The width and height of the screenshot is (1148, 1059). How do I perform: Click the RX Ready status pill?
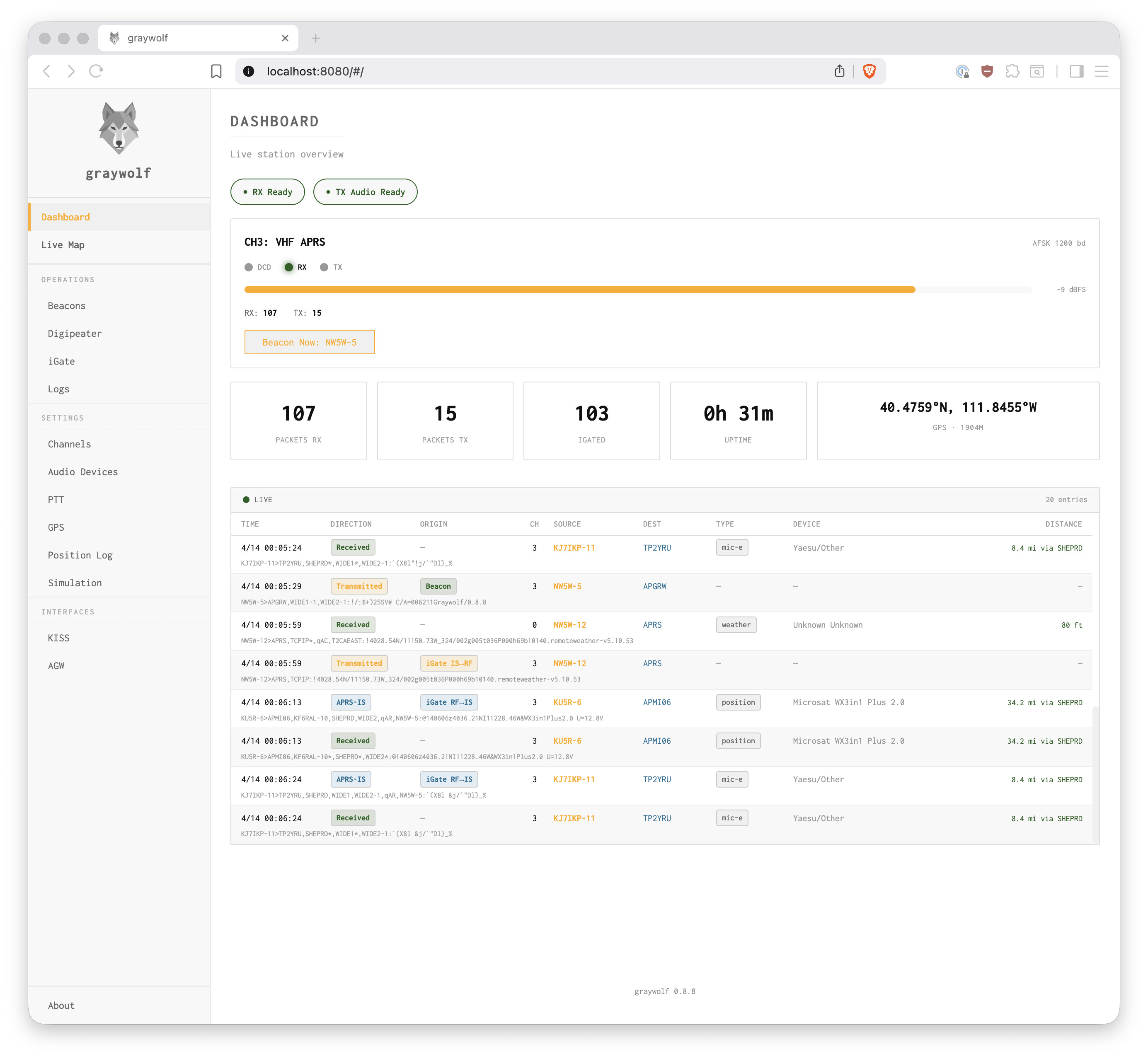tap(268, 192)
